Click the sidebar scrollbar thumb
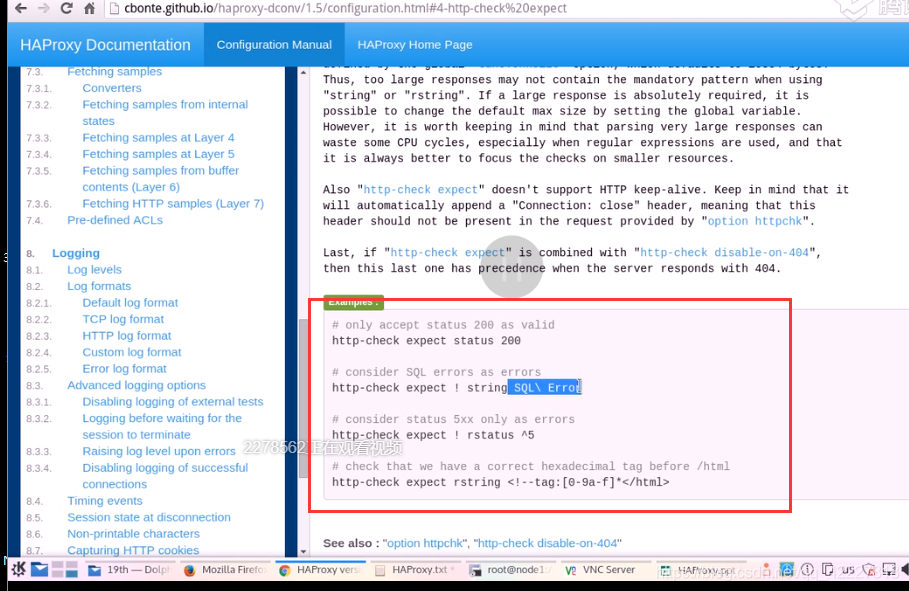This screenshot has height=591, width=909. (x=304, y=398)
